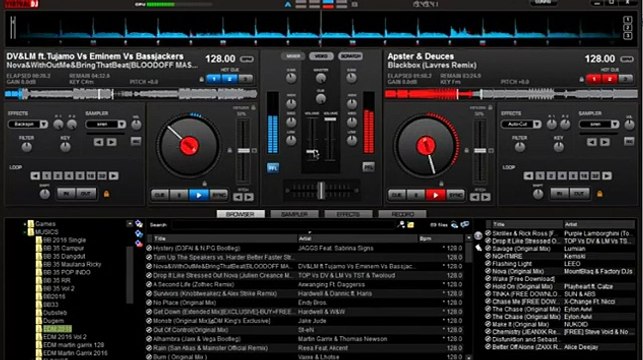Toggle right deck hot cue lock icon

click(x=581, y=80)
